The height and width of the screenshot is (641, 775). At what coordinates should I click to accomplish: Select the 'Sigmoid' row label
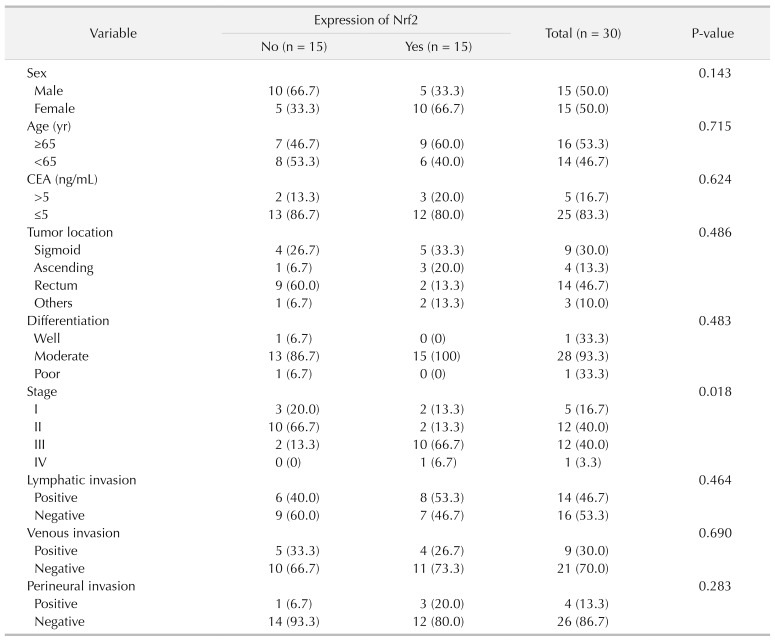[x=56, y=249]
